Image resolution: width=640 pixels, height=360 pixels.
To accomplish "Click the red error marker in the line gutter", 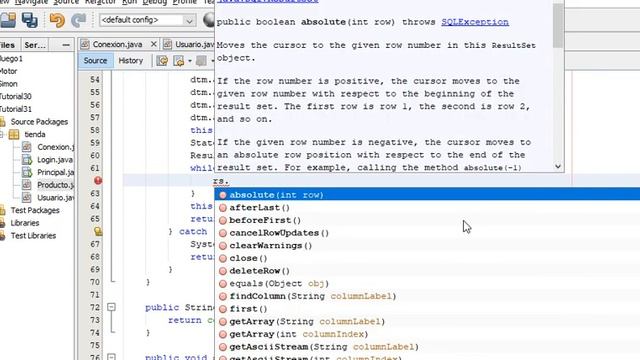I will point(98,180).
